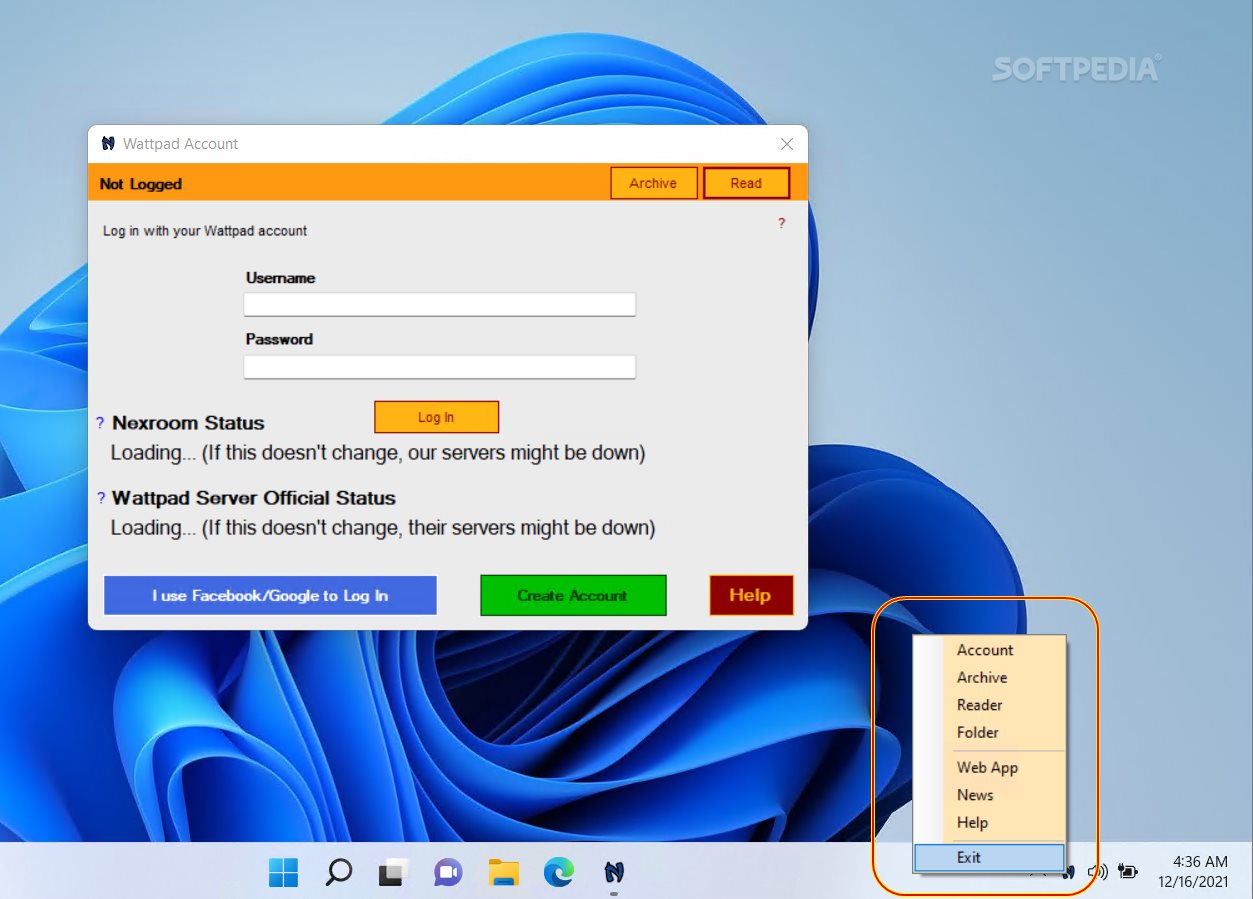Click I use Facebook/Google to Log In
Screen dimensions: 1253x899
270,595
